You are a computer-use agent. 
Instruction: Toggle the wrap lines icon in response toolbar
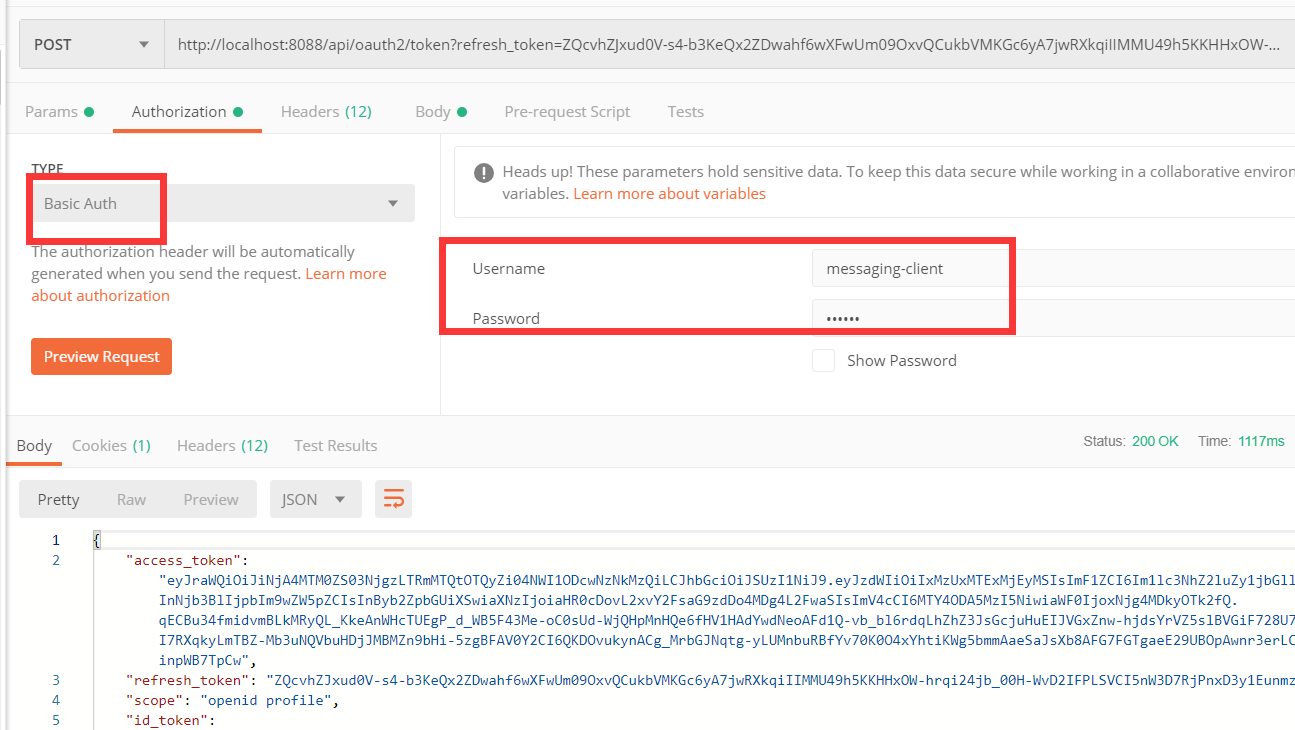[393, 499]
